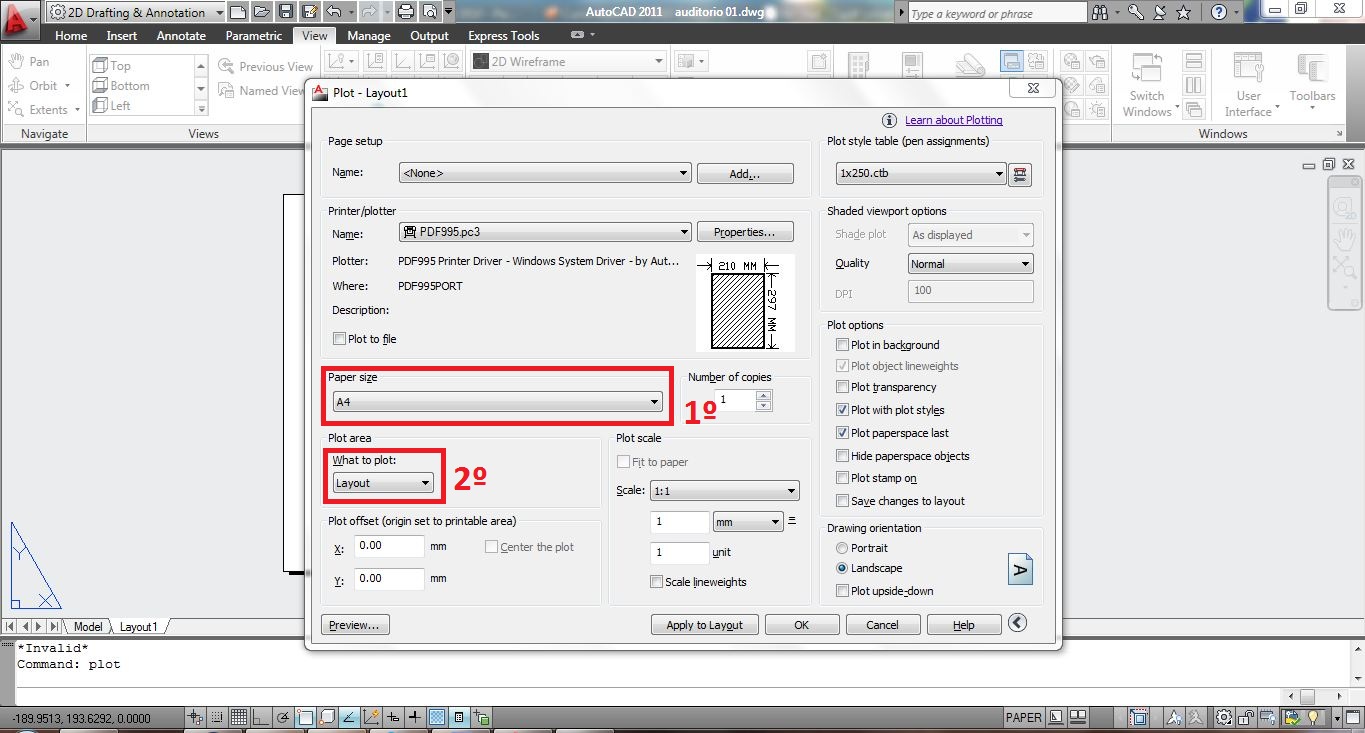Viewport: 1365px width, 733px height.
Task: Enable the Plot transparency checkbox
Action: point(841,387)
